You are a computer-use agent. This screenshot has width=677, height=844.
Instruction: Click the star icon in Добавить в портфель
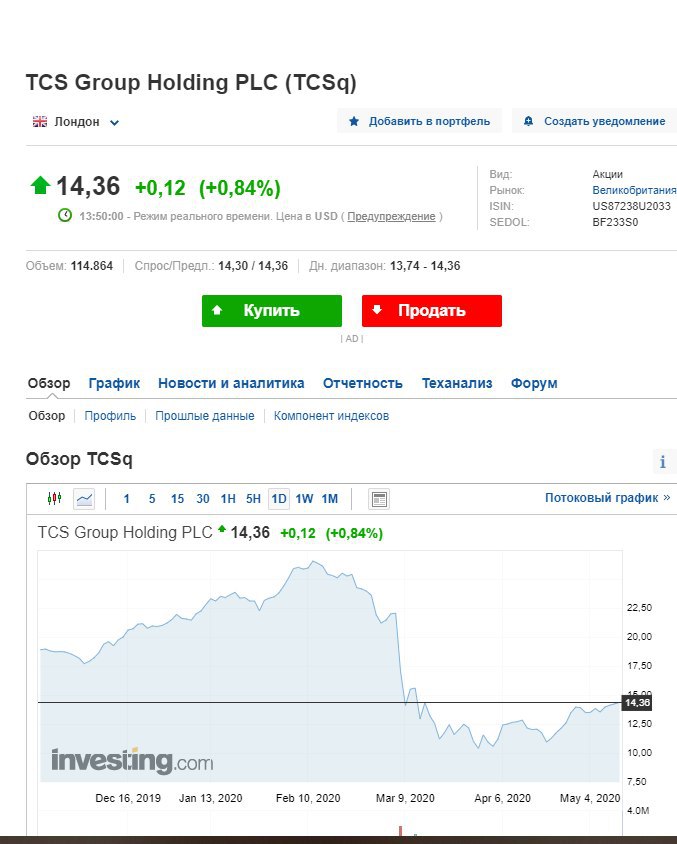[354, 121]
